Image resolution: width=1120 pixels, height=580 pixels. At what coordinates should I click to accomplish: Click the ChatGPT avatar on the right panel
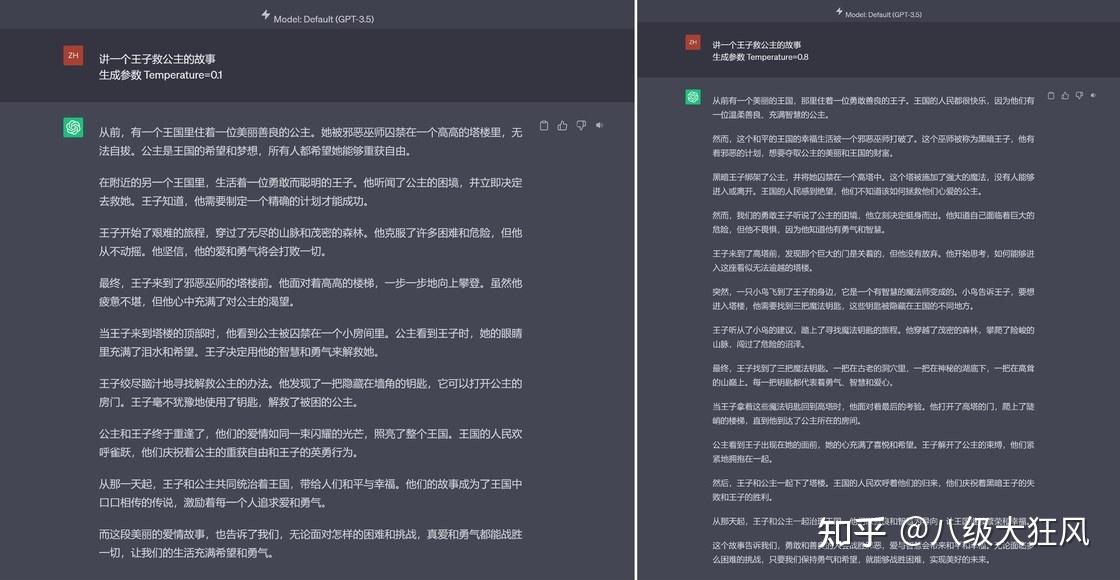[691, 95]
